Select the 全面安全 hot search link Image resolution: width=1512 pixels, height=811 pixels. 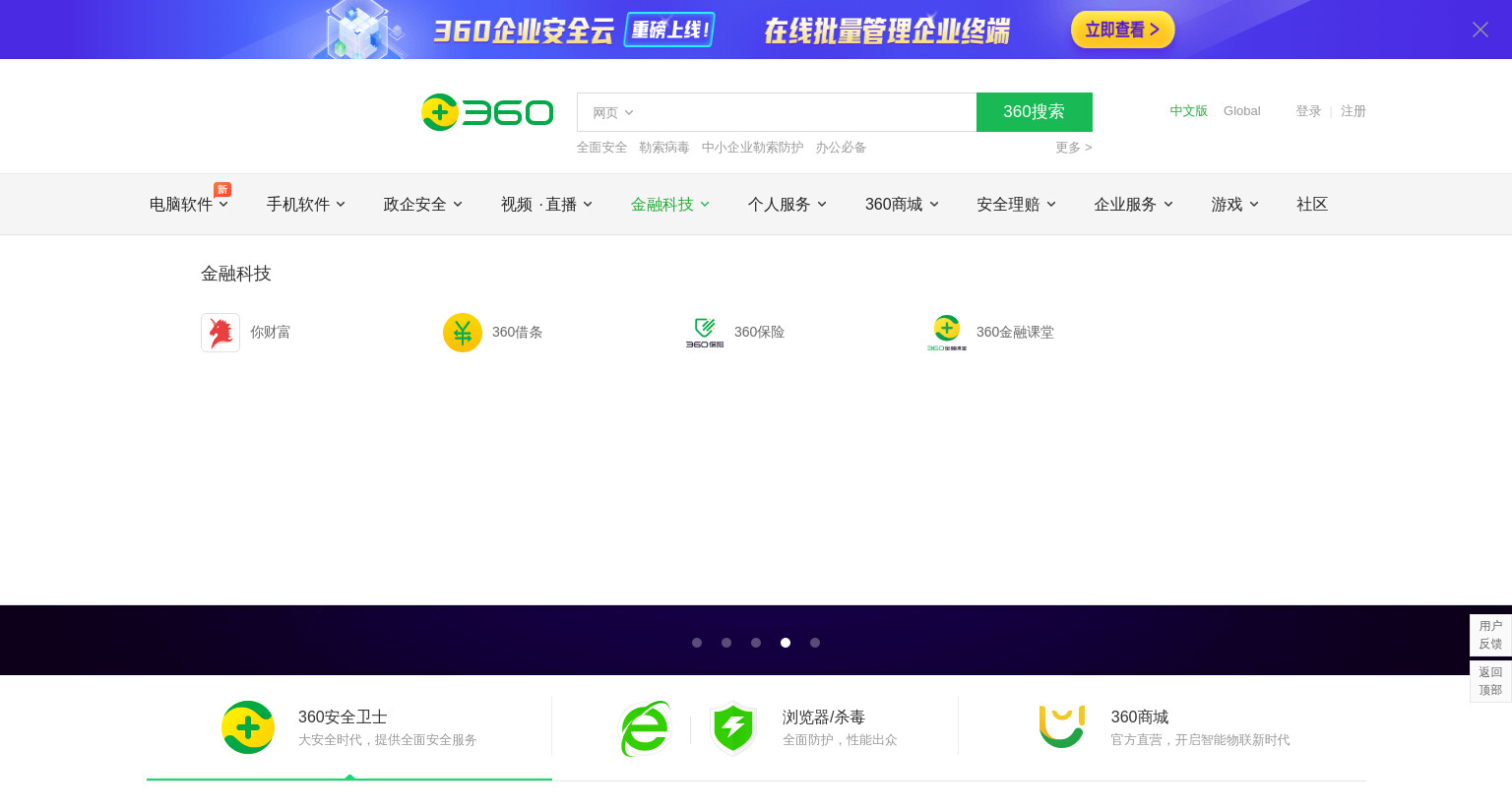(x=601, y=148)
